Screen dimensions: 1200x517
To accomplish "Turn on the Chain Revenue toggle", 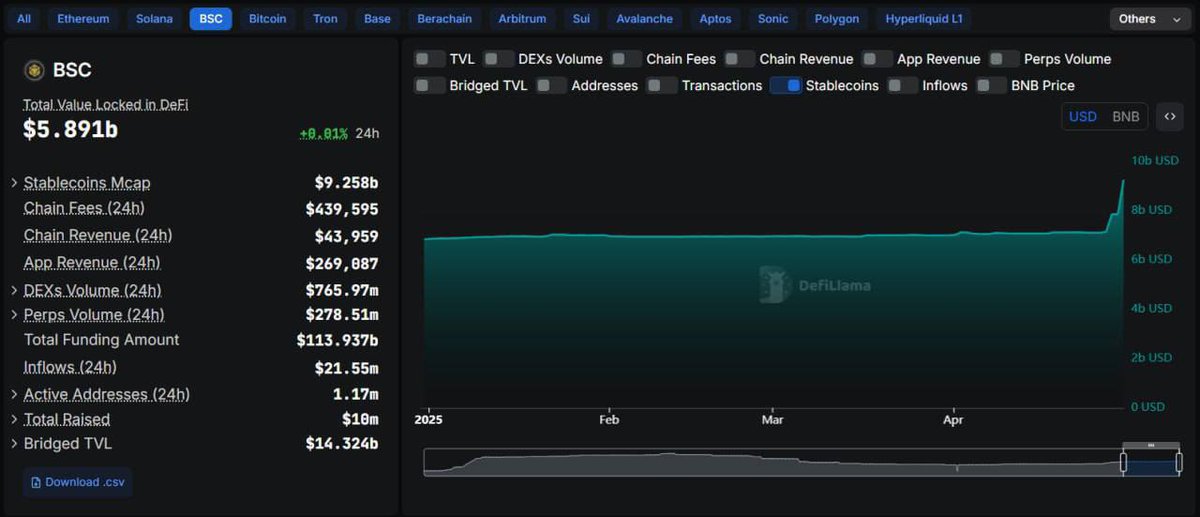I will click(739, 59).
